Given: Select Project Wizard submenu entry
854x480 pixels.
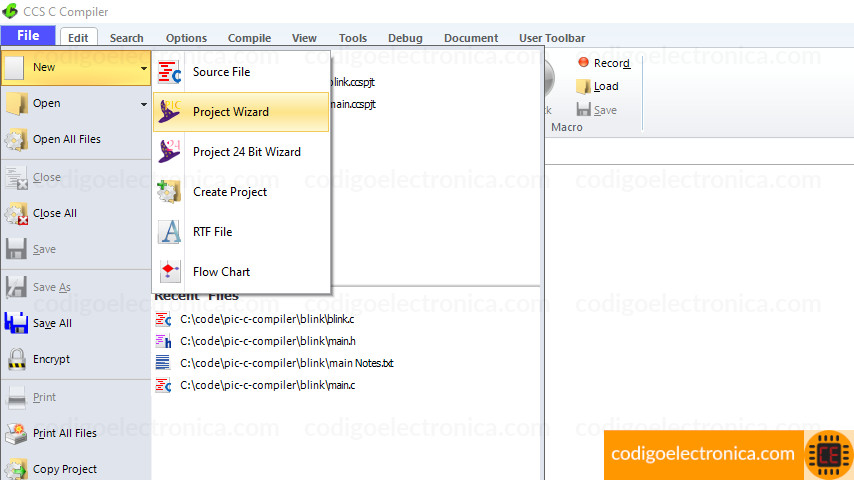Looking at the screenshot, I should 241,112.
